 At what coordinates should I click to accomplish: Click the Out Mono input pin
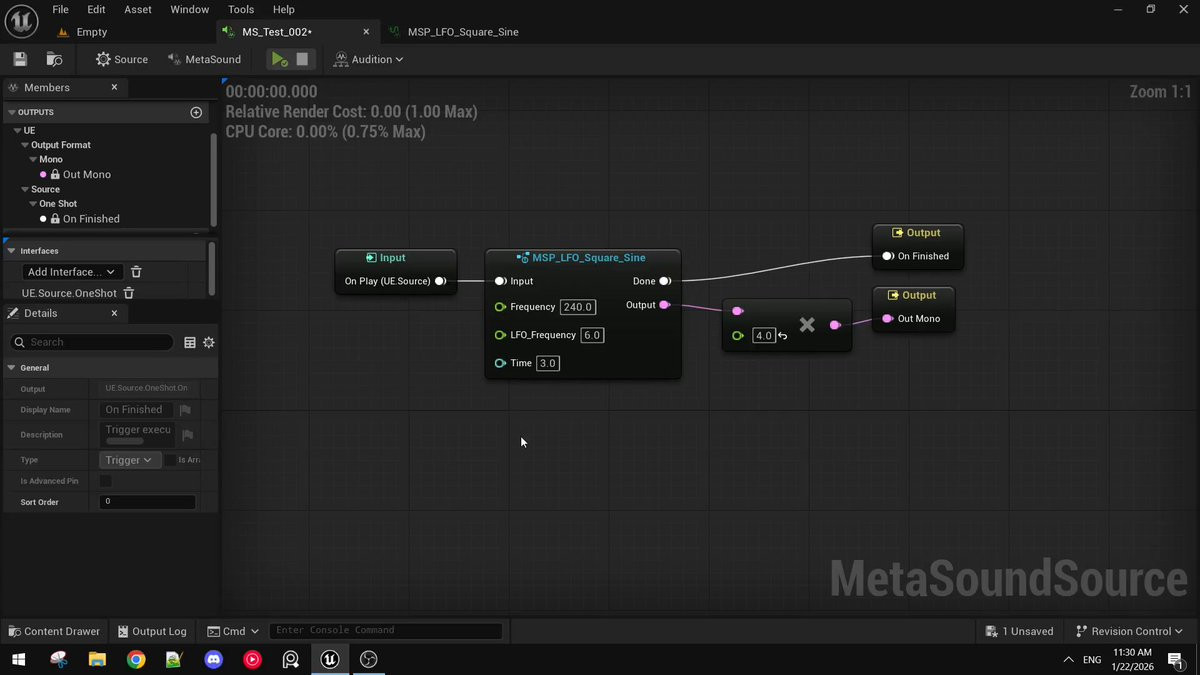click(x=887, y=319)
